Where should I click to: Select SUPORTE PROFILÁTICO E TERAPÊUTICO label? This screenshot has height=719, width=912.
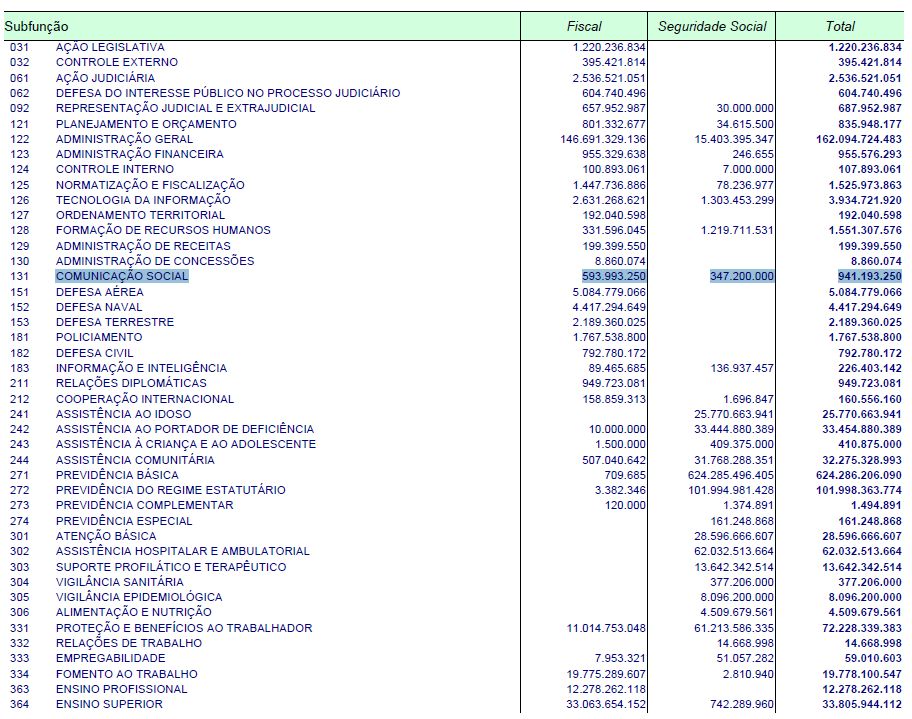pos(171,567)
